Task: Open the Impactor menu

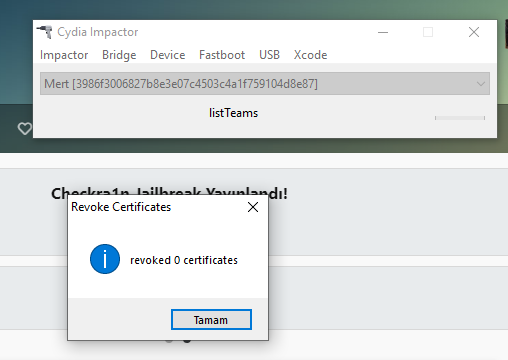Action: (x=64, y=55)
